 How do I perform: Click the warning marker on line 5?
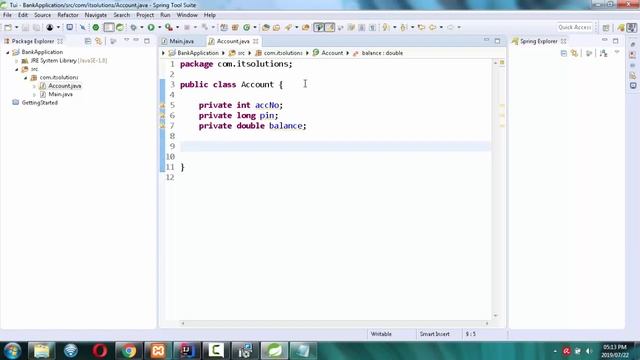pyautogui.click(x=162, y=105)
